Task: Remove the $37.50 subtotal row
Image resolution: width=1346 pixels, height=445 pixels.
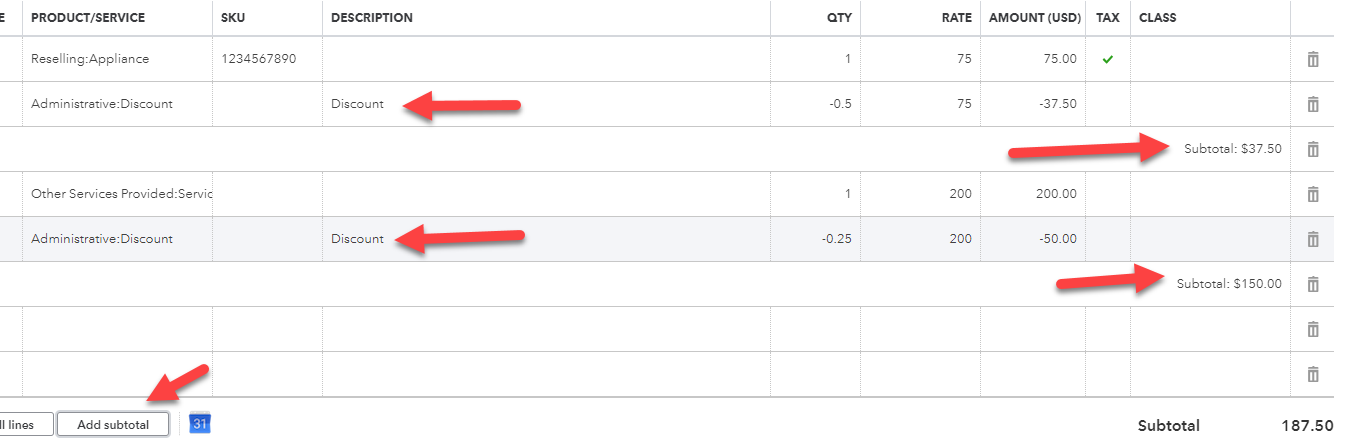Action: pos(1313,149)
